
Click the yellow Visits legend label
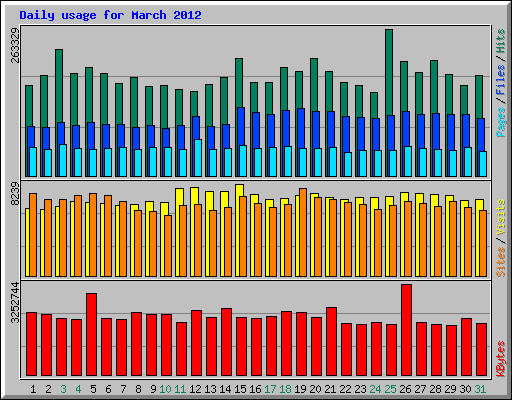pyautogui.click(x=501, y=218)
